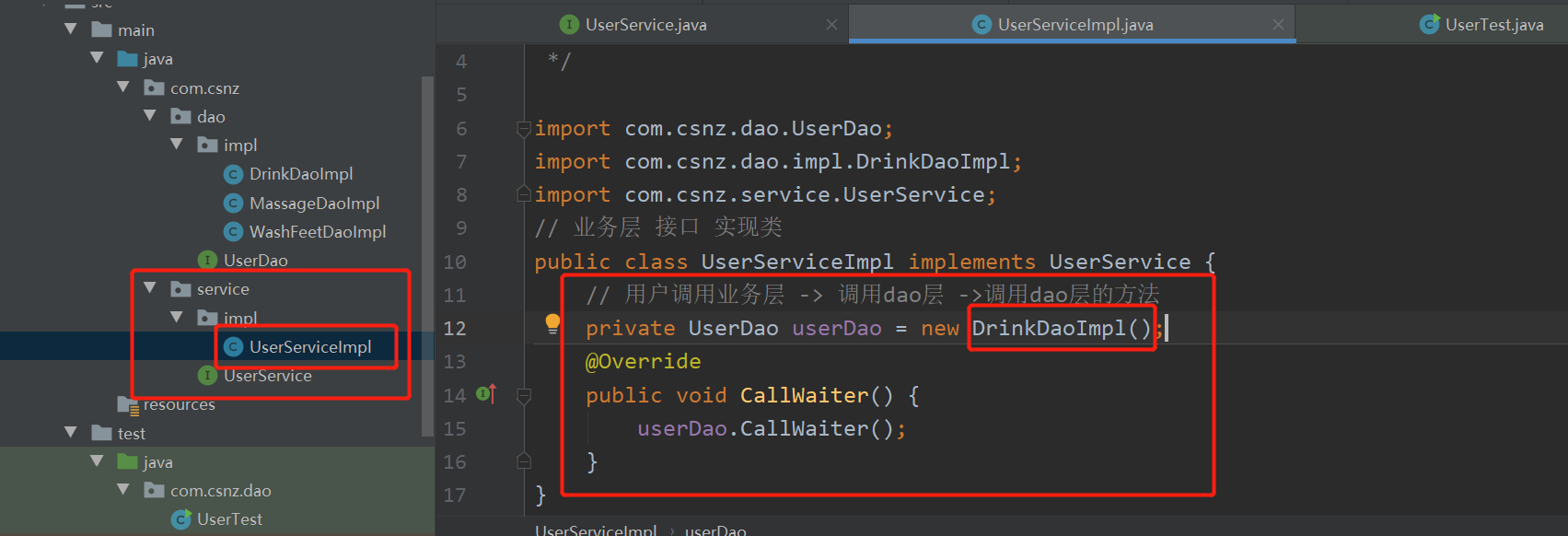Click the UserServiceImpl.java tab class icon
This screenshot has width=1568, height=536.
tap(982, 25)
